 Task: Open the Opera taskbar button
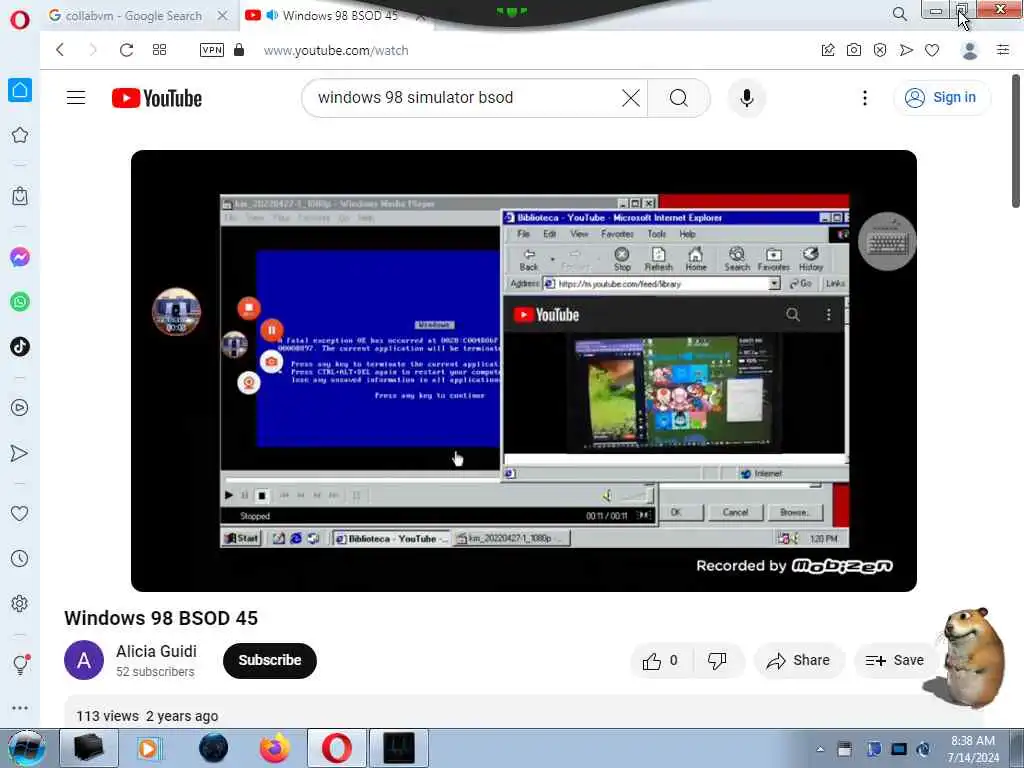coord(337,748)
